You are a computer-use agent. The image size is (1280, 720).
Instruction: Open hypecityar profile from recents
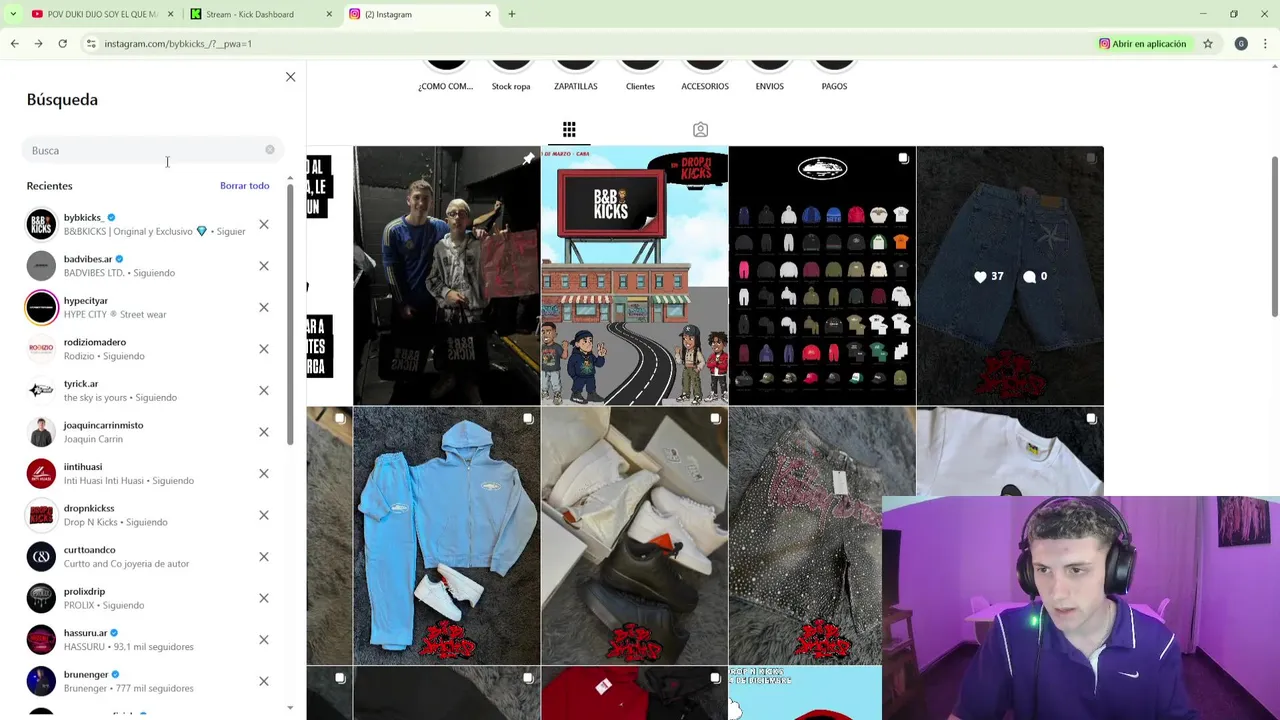(x=135, y=307)
